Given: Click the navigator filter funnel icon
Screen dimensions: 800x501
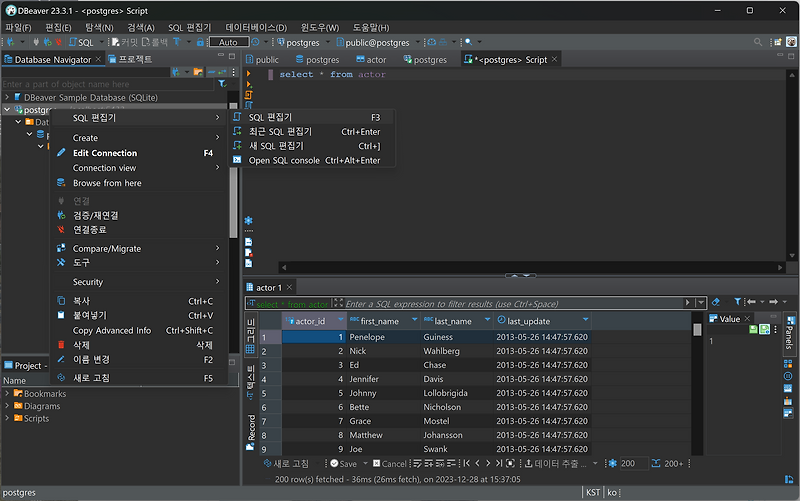Looking at the screenshot, I should [222, 84].
